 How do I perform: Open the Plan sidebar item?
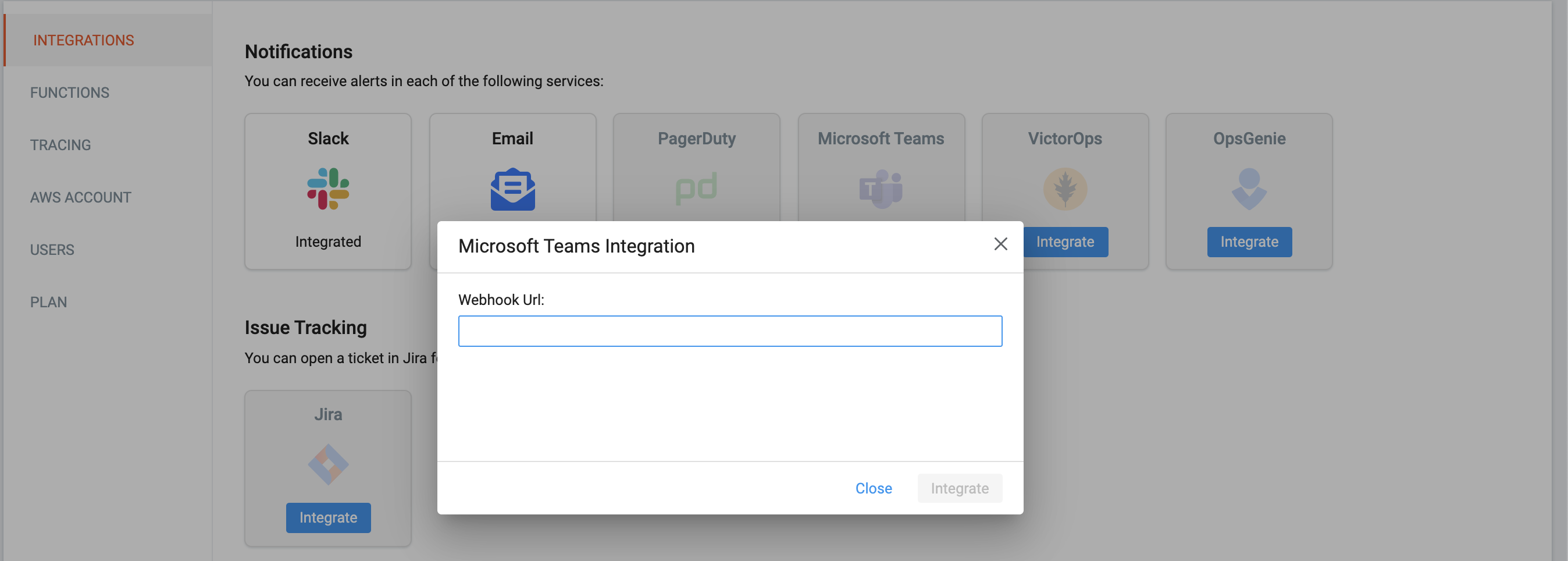coord(49,302)
